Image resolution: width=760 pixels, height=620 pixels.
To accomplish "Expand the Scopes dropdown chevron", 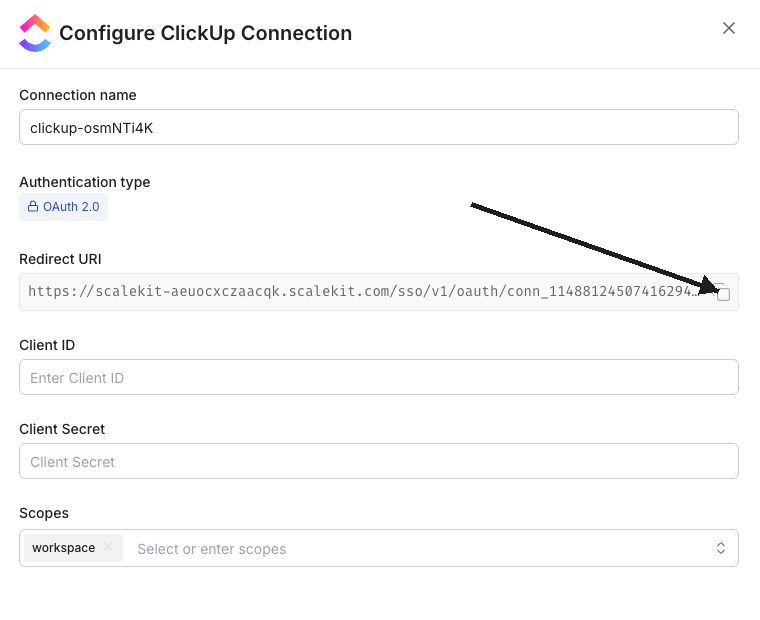I will coord(720,548).
